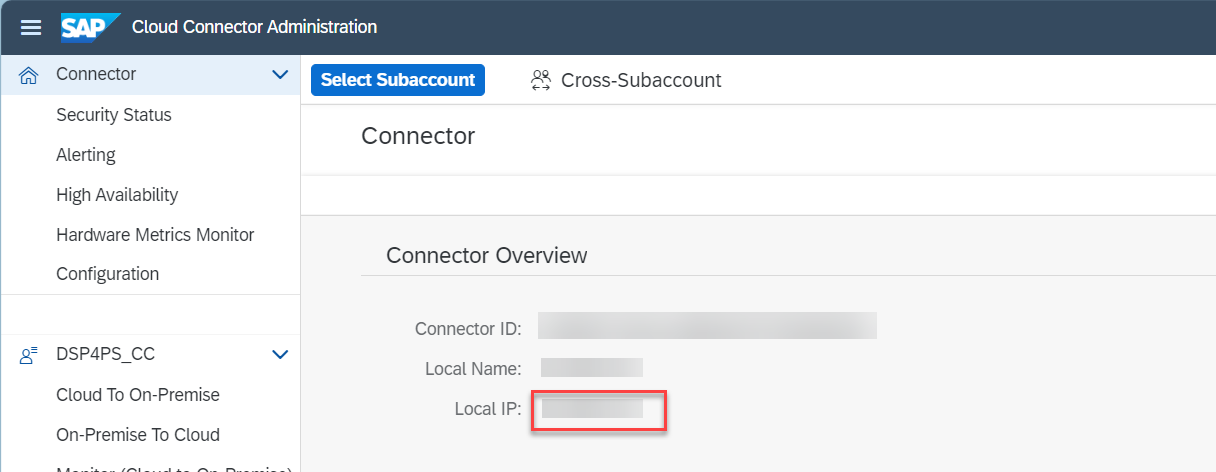
Task: Click the Cross-Subaccount people icon
Action: pyautogui.click(x=541, y=80)
